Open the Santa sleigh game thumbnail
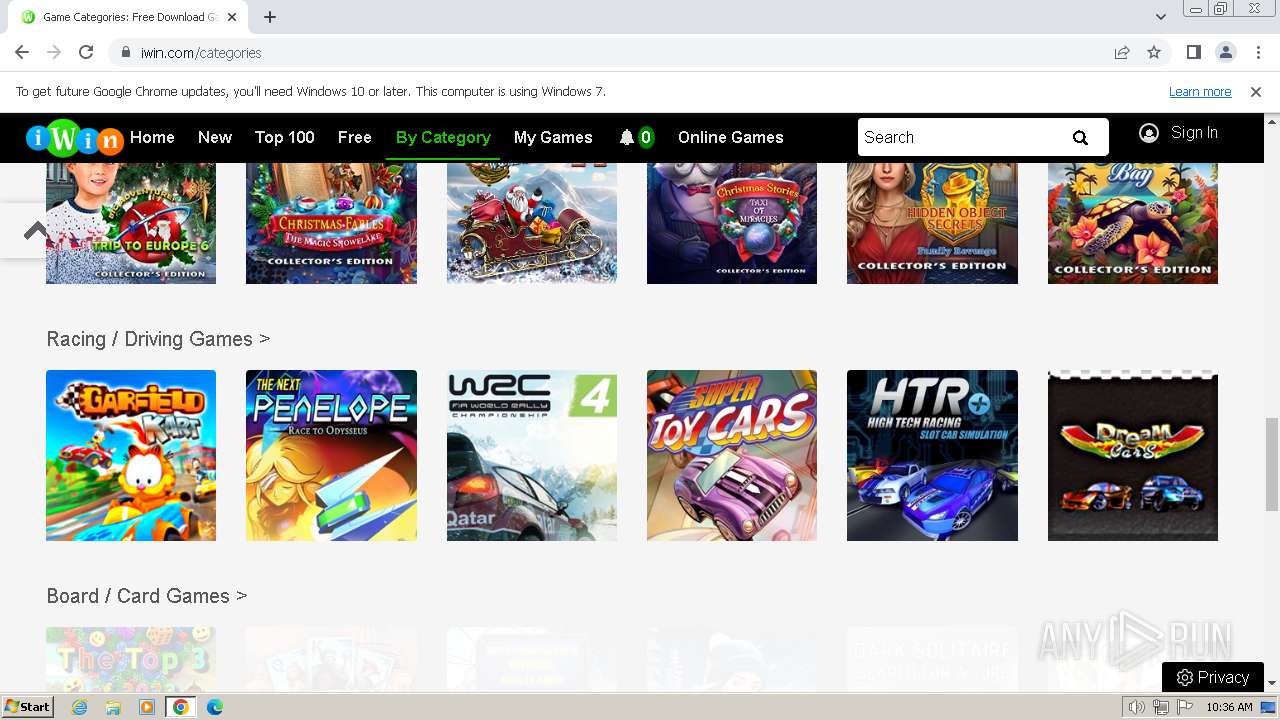Image resolution: width=1280 pixels, height=720 pixels. [532, 224]
